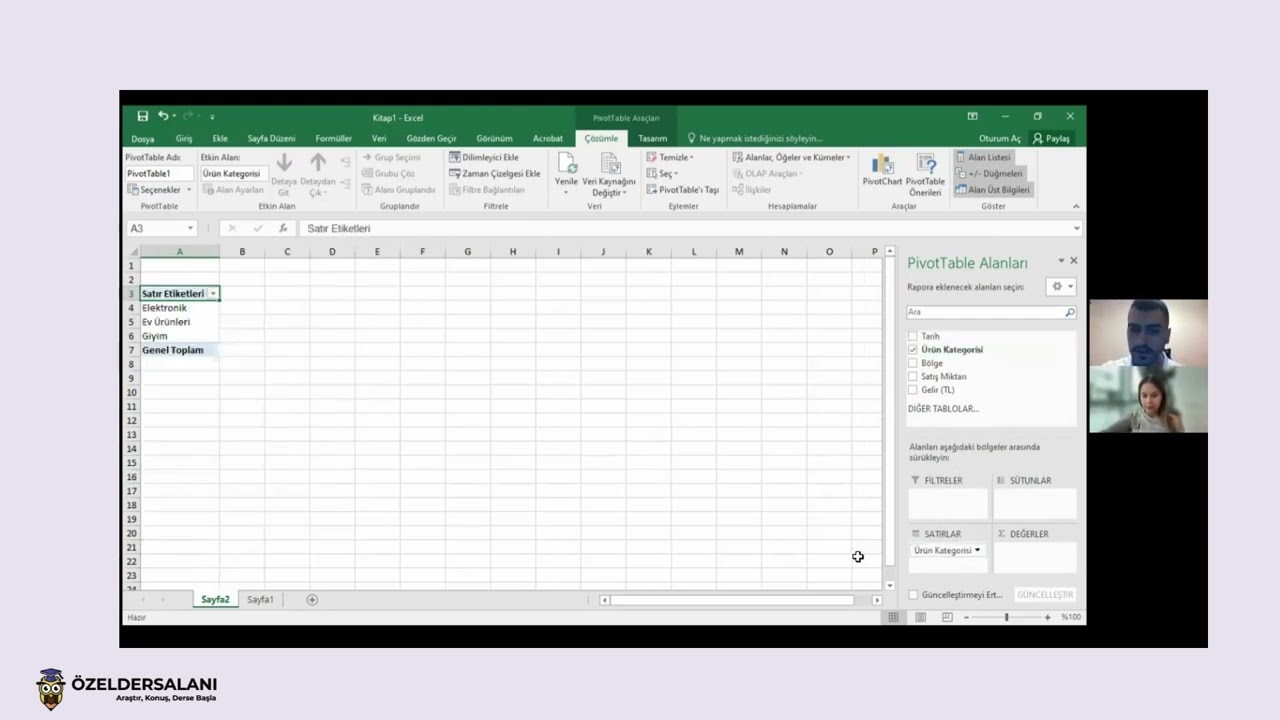The height and width of the screenshot is (720, 1280).
Task: Check the Satış Miktarı field checkbox
Action: click(912, 376)
